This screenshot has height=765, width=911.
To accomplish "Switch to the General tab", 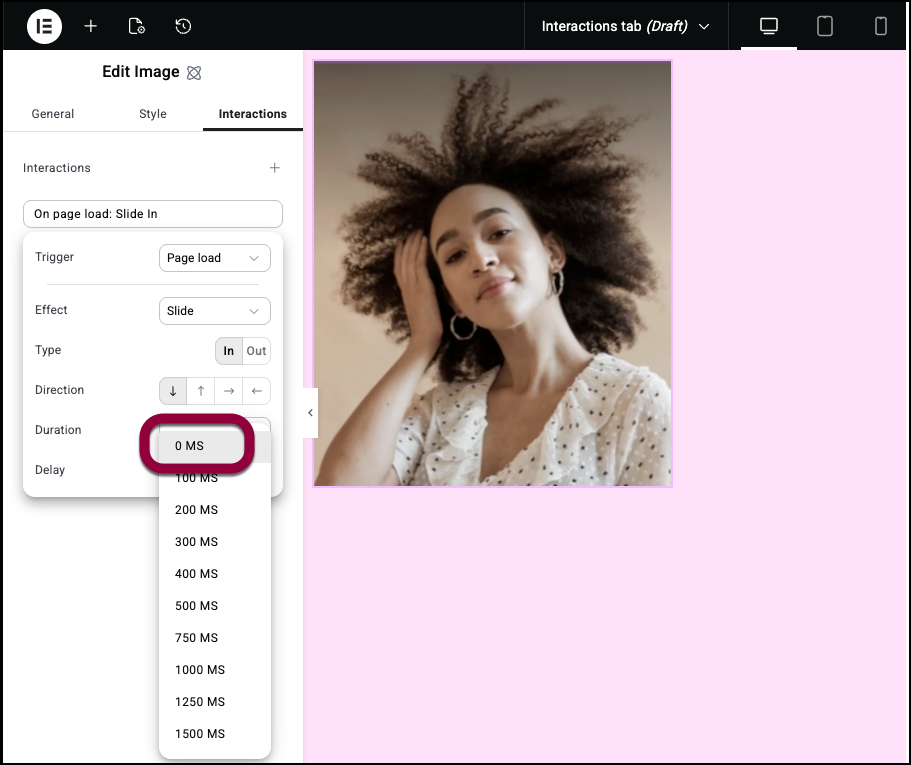I will point(53,114).
